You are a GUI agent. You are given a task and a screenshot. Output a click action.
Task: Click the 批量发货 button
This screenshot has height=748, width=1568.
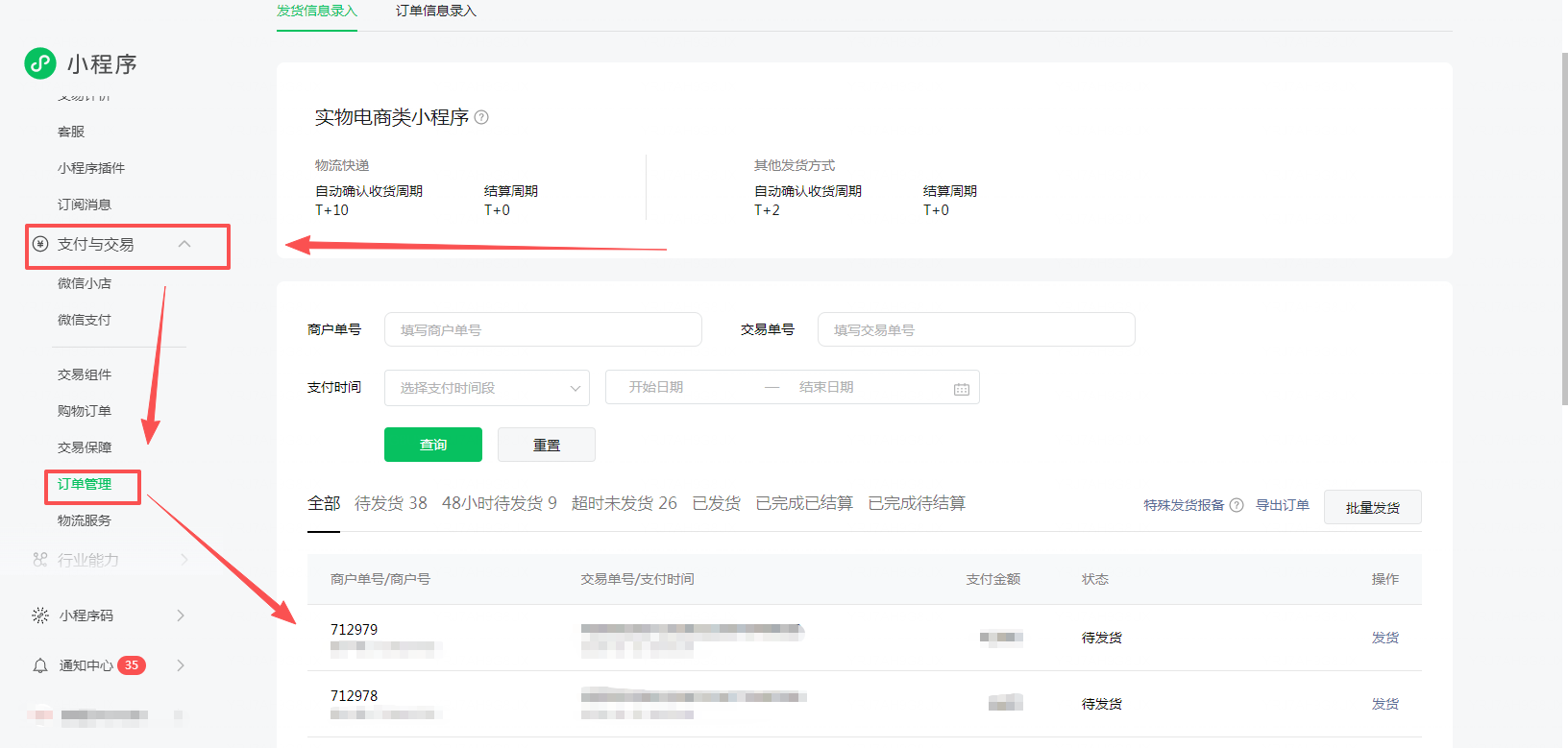point(1372,507)
